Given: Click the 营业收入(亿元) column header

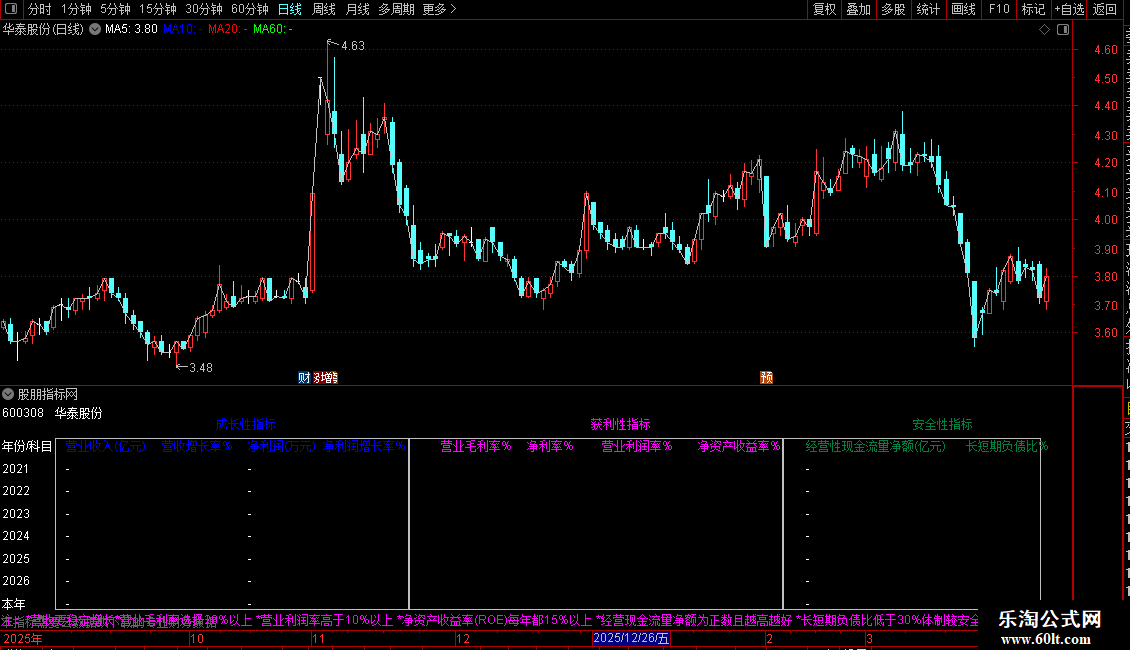Looking at the screenshot, I should click(x=106, y=447).
